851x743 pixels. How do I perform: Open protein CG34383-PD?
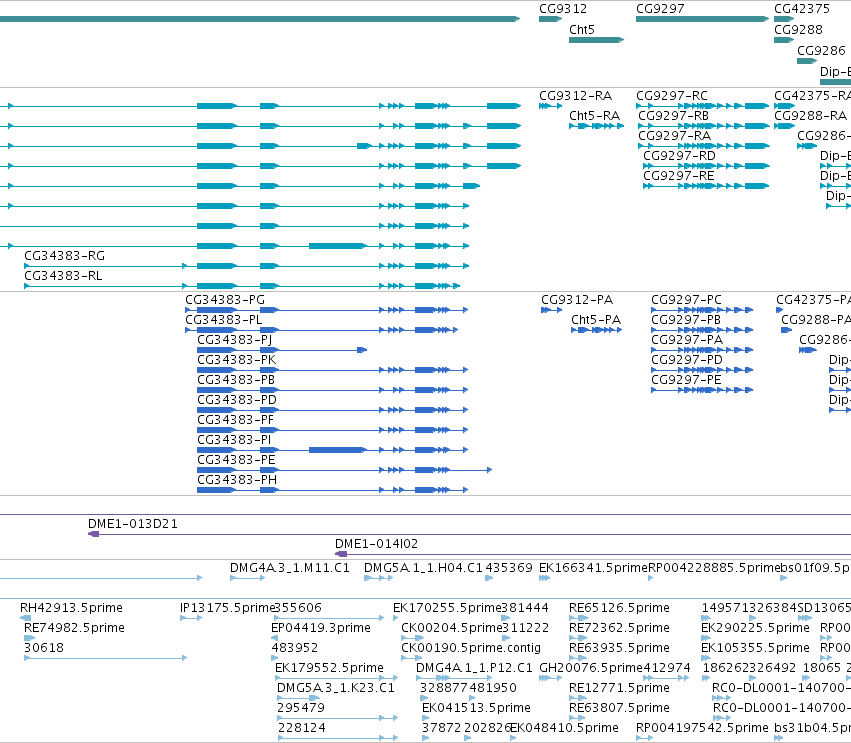click(x=332, y=410)
